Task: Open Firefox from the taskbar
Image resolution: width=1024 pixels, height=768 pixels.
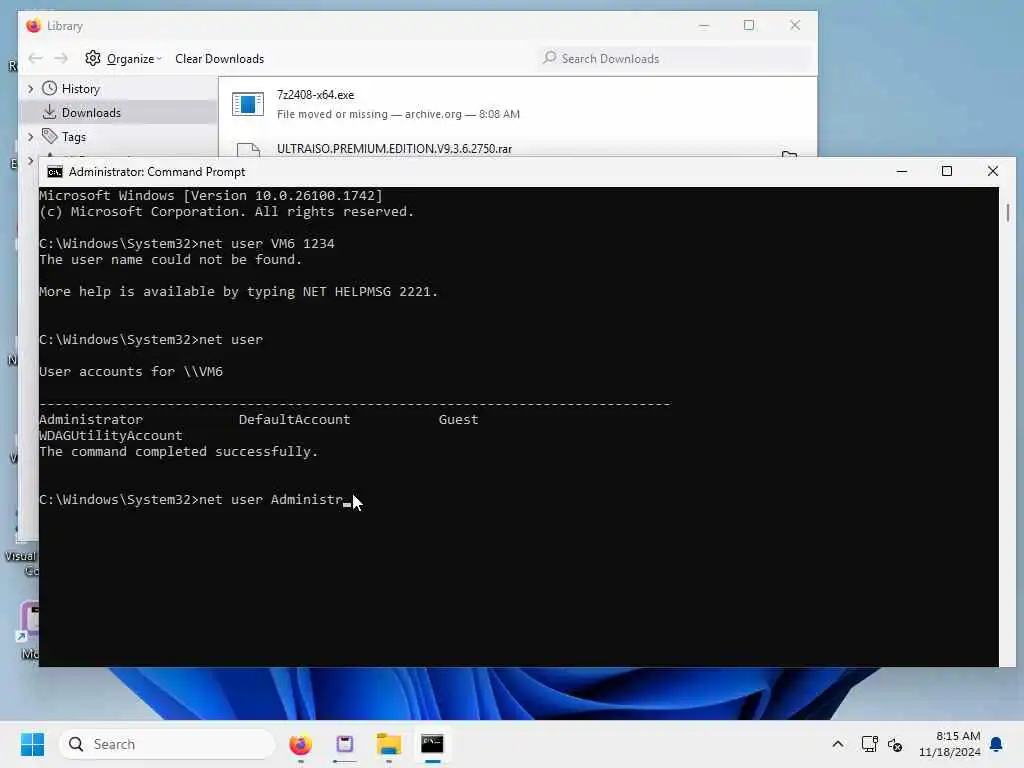Action: [300, 744]
